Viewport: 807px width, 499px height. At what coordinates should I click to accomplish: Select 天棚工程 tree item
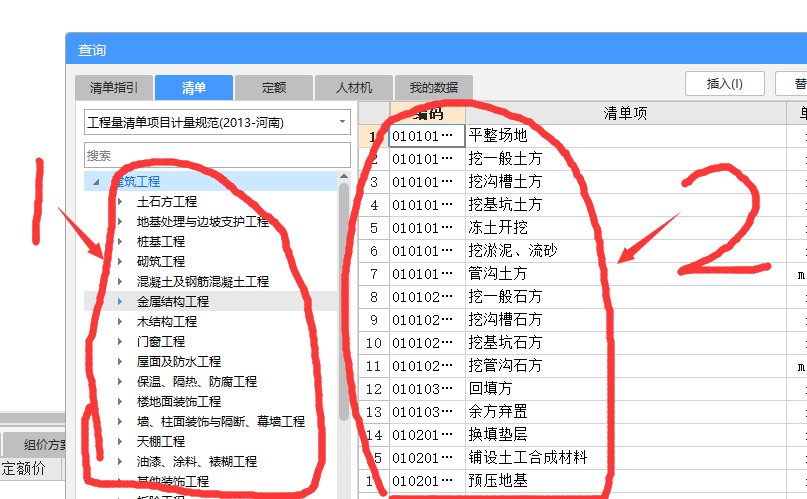[161, 441]
